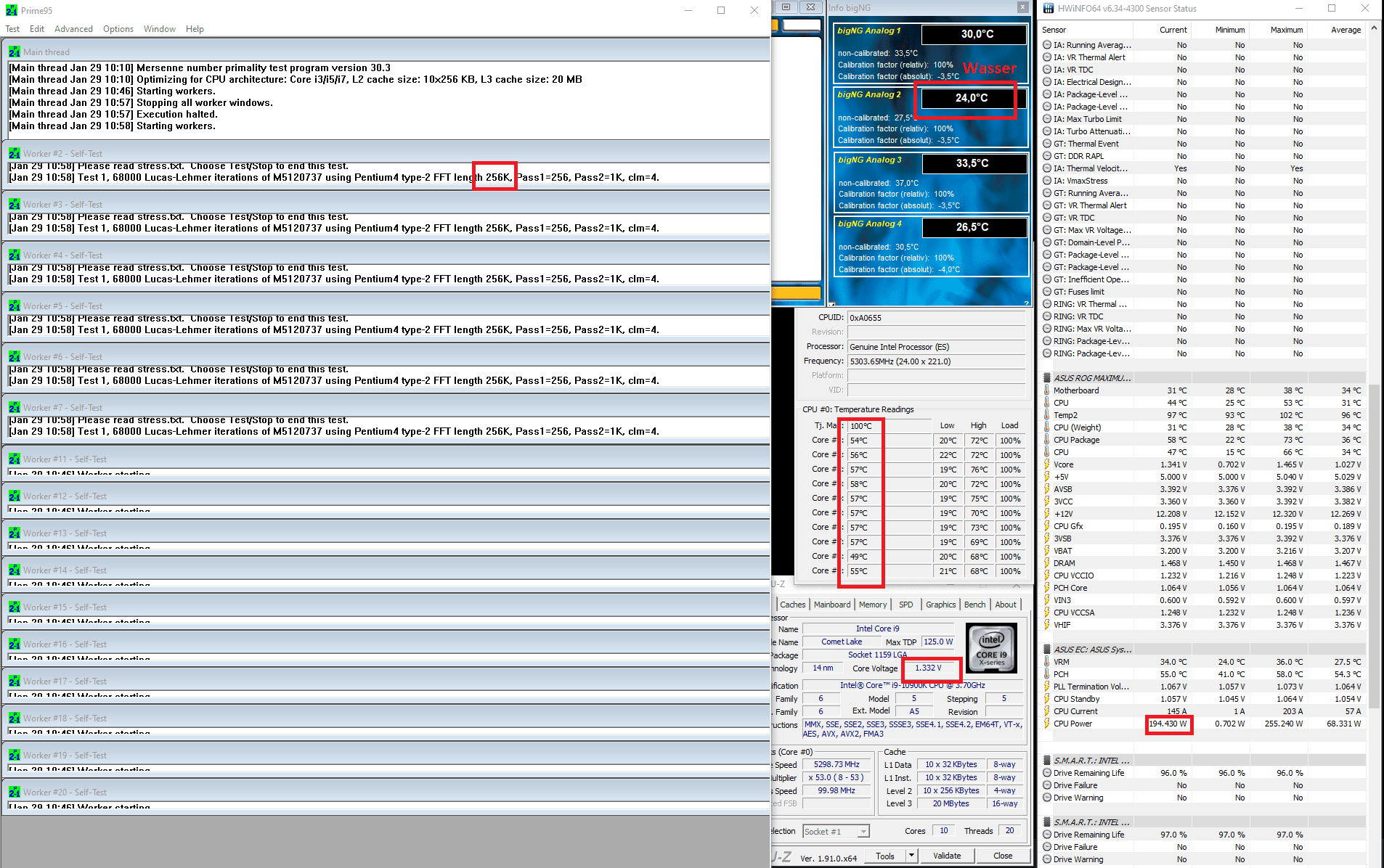This screenshot has height=868, width=1384.
Task: Click the Worker #16 Self-Test window icon
Action: (15, 644)
